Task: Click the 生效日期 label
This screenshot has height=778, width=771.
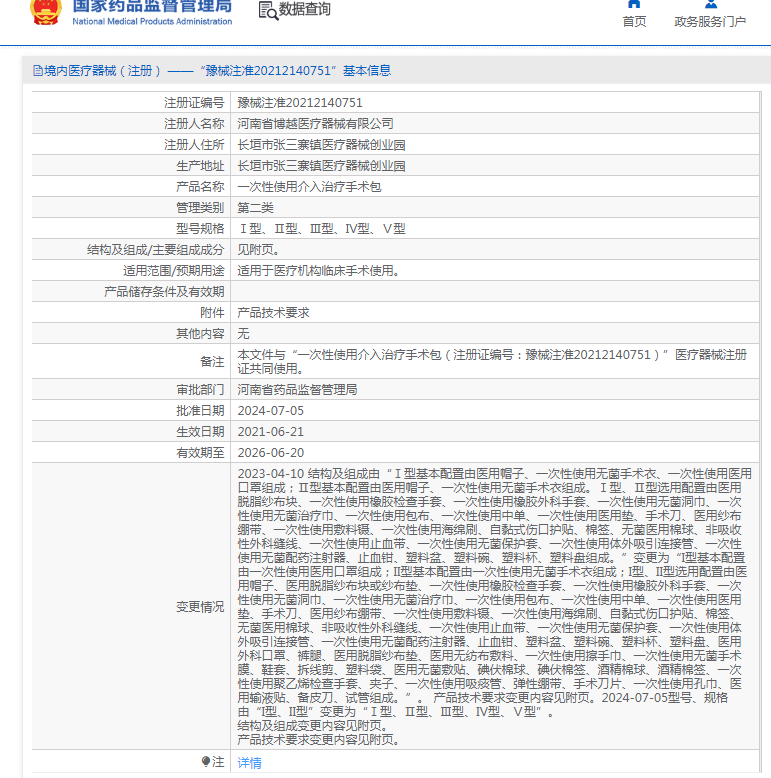Action: [200, 432]
